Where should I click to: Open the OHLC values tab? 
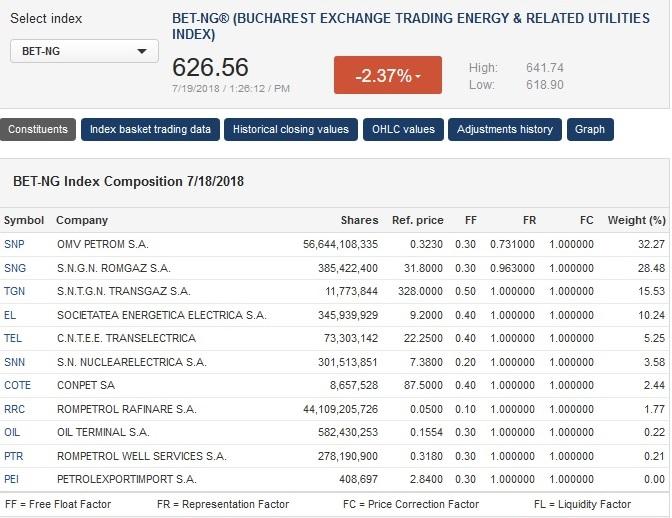(403, 129)
